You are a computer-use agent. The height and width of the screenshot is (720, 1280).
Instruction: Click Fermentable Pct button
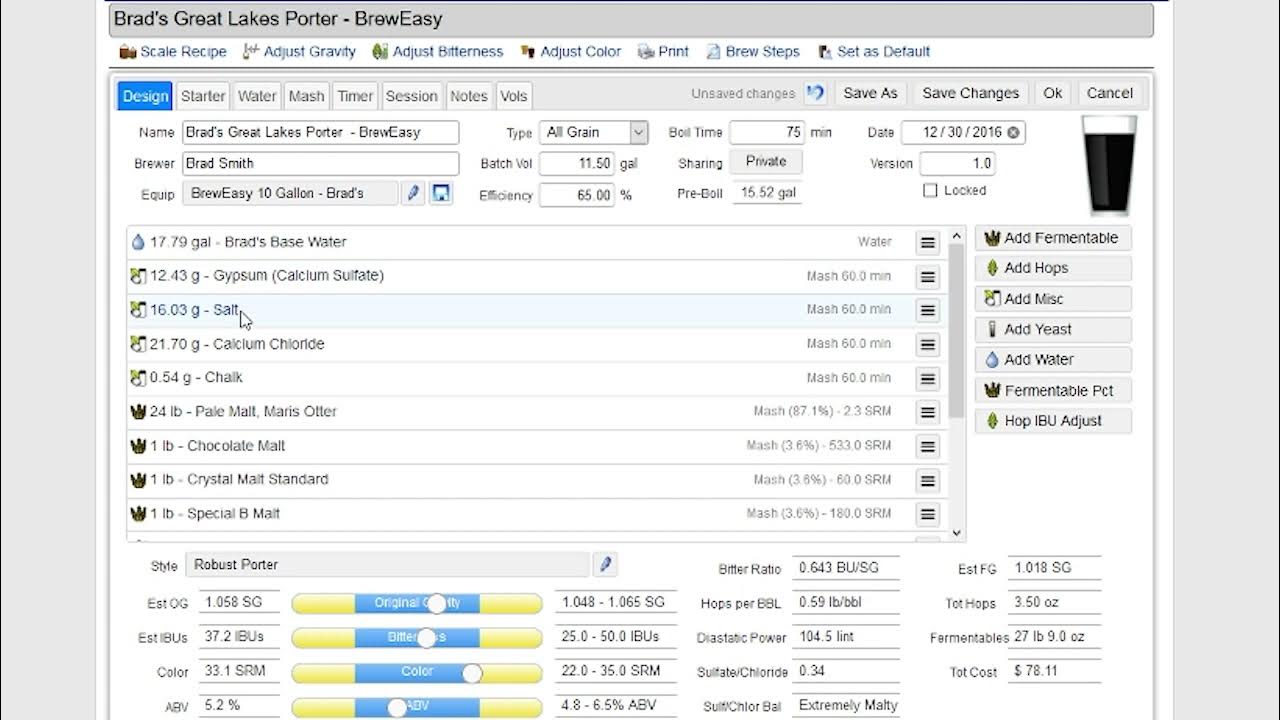tap(1053, 391)
